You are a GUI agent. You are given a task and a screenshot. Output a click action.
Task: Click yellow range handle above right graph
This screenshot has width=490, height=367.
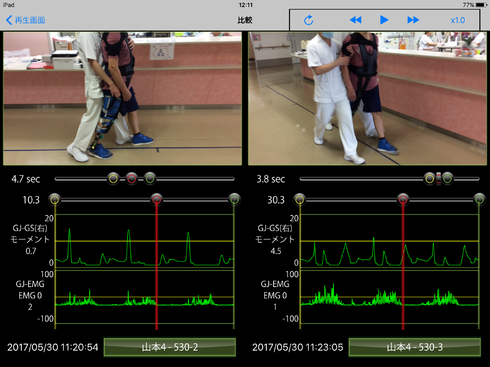pyautogui.click(x=300, y=199)
